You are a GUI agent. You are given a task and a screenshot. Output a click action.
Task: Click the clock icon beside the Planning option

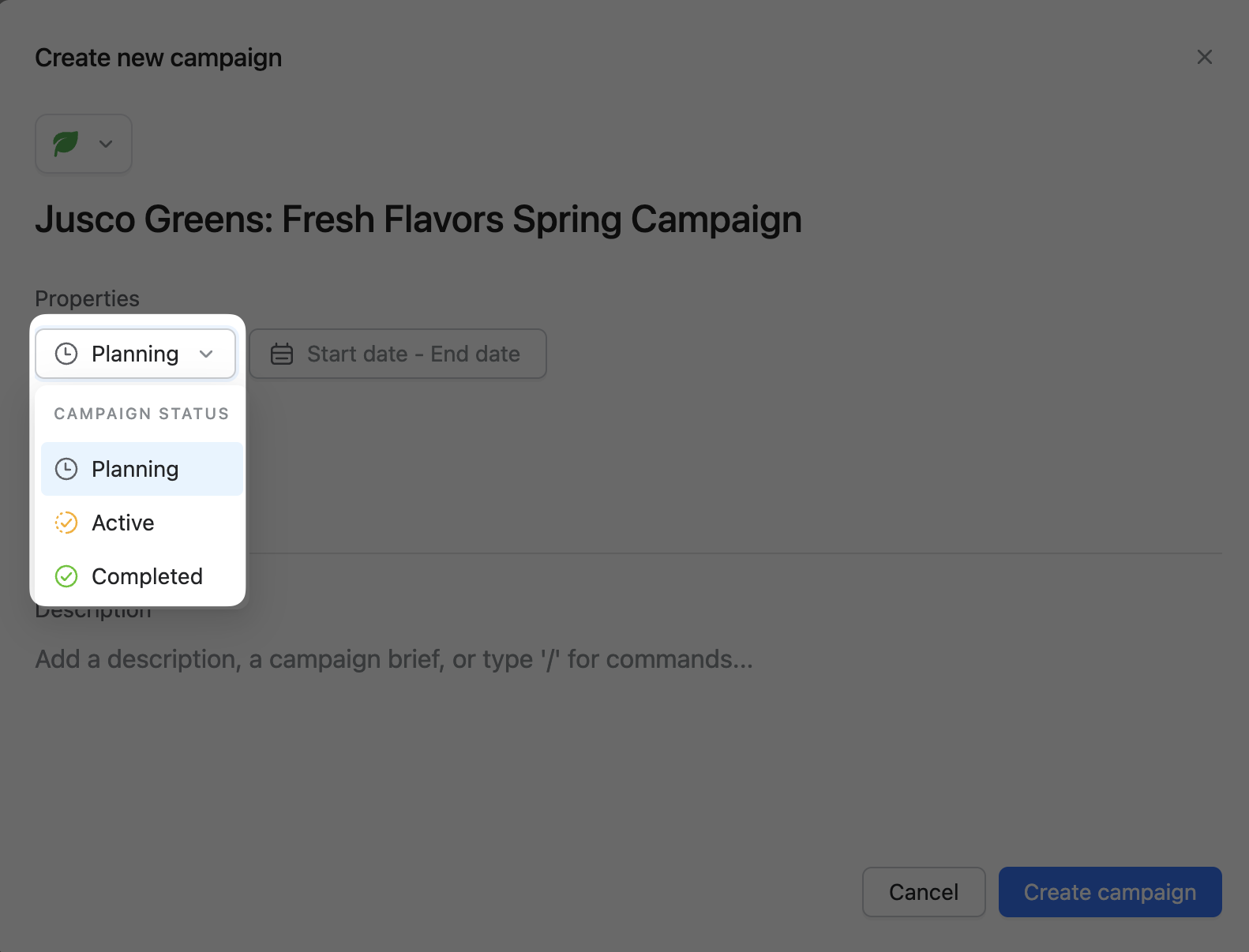[x=66, y=469]
